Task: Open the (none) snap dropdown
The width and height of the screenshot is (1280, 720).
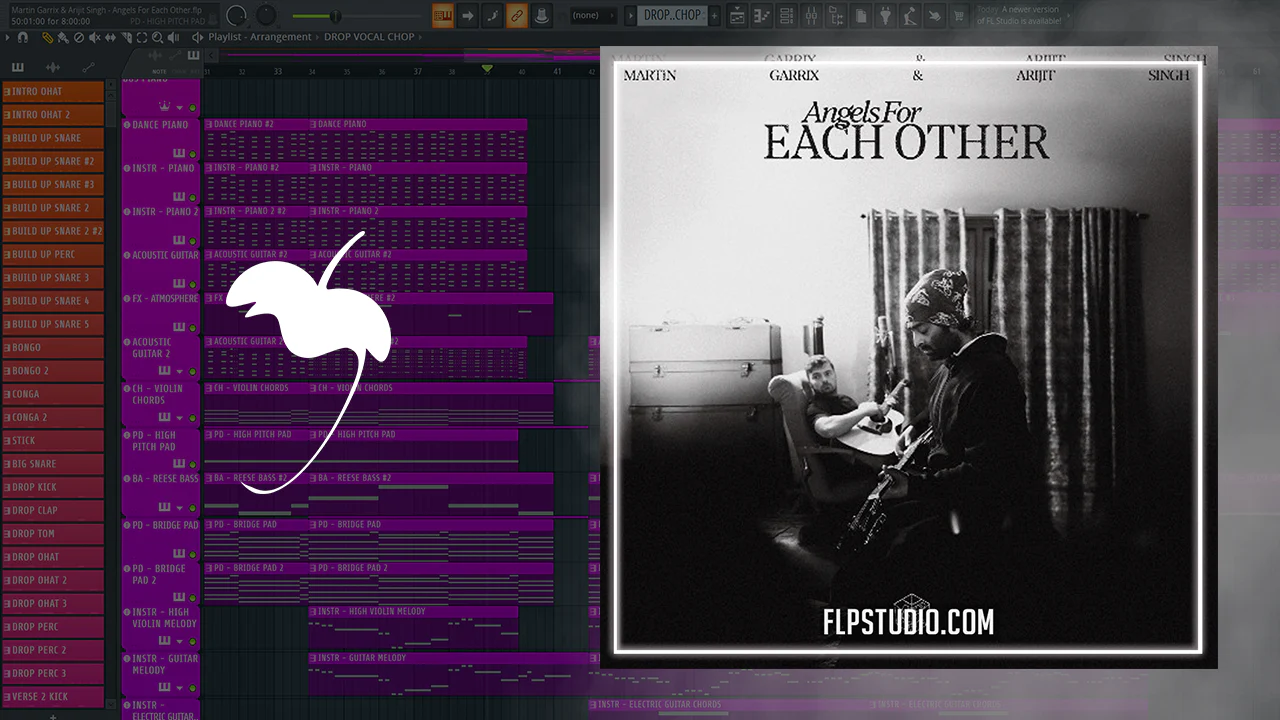Action: click(594, 15)
